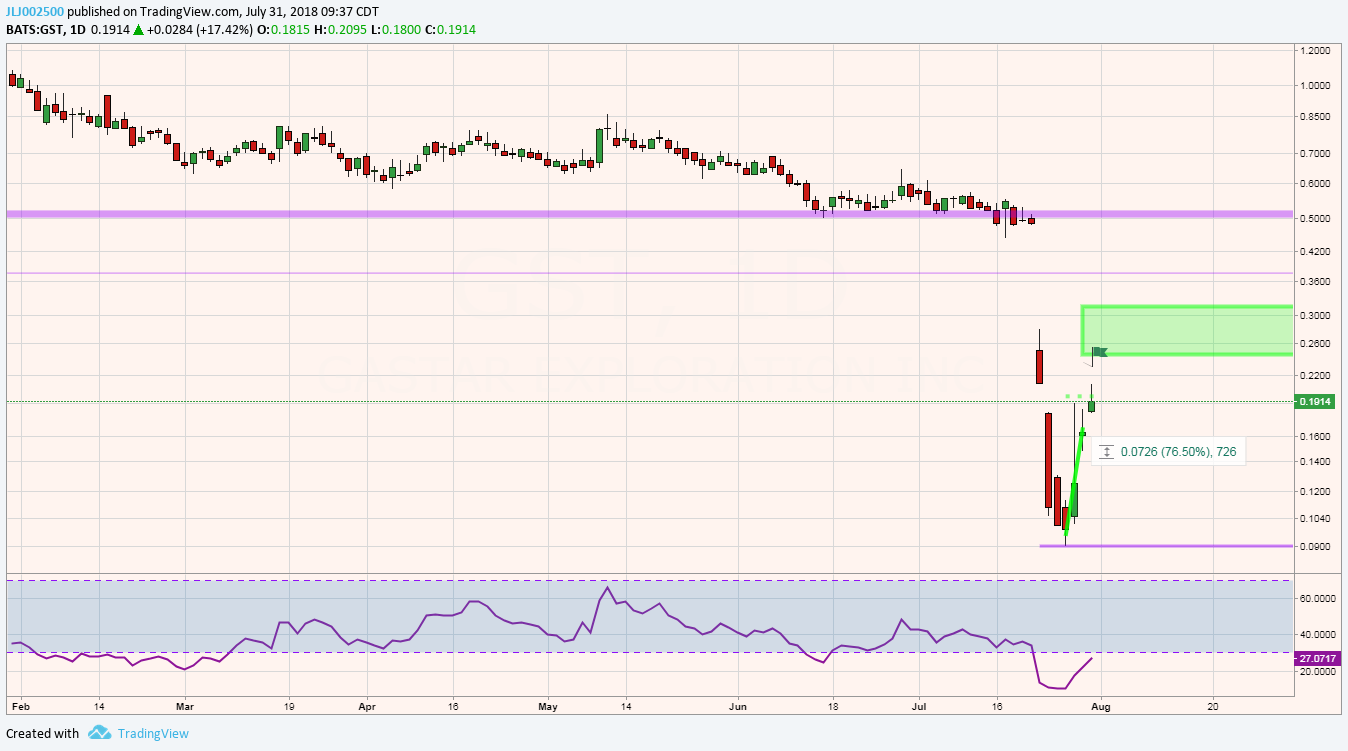
Task: Click the 60.0000 RSI axis label
Action: point(1318,598)
